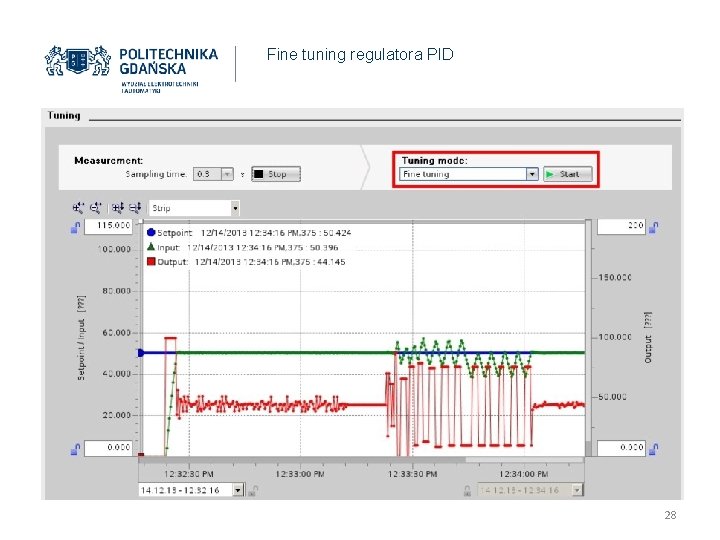Click the Measurement label
The width and height of the screenshot is (720, 540).
pyautogui.click(x=108, y=161)
